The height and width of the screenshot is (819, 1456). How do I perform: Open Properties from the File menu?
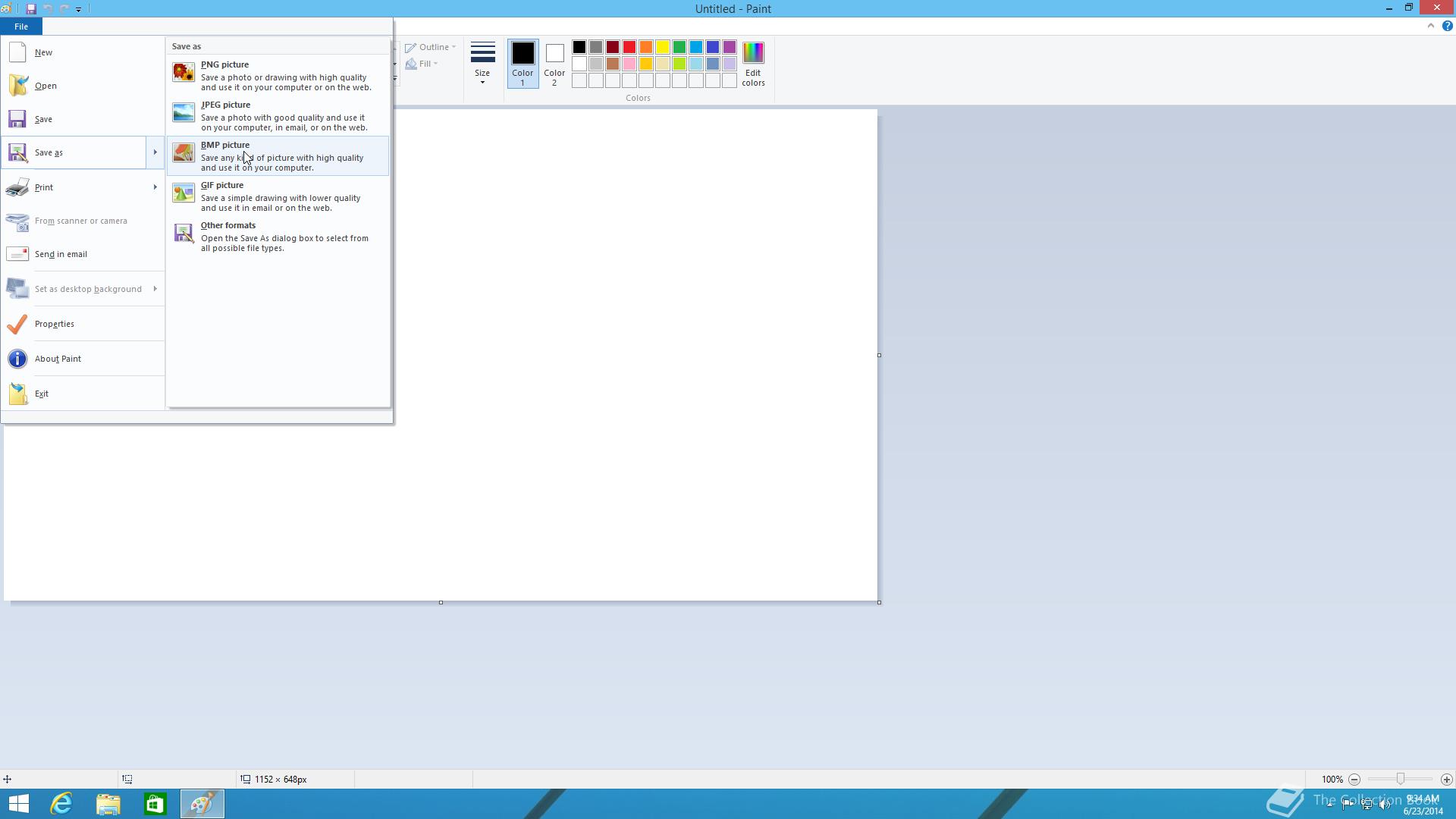(x=56, y=323)
